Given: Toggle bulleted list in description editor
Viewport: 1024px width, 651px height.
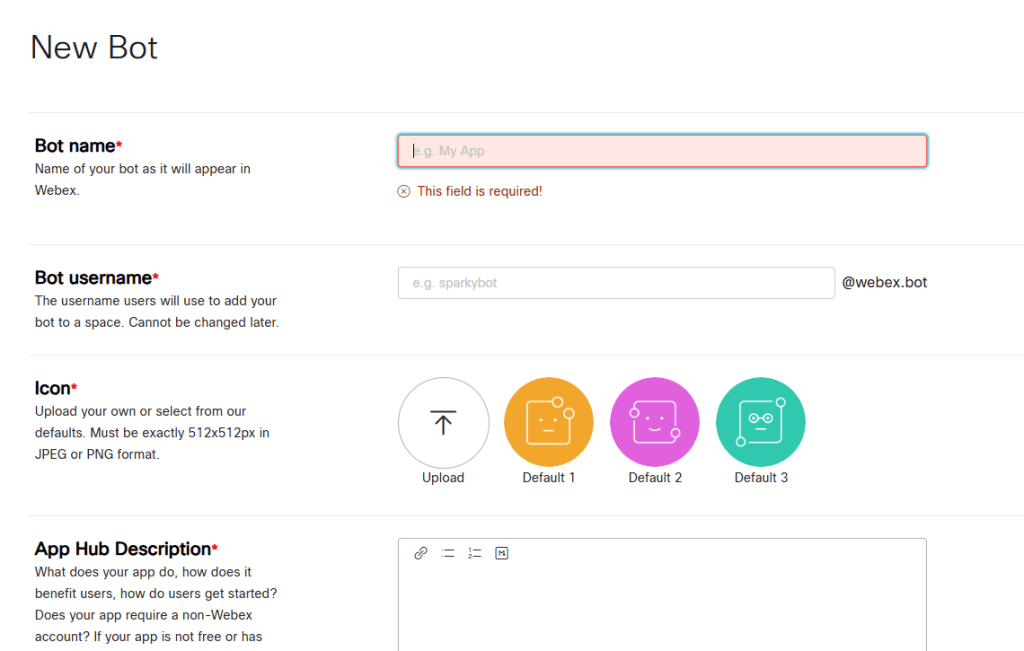Looking at the screenshot, I should point(447,553).
